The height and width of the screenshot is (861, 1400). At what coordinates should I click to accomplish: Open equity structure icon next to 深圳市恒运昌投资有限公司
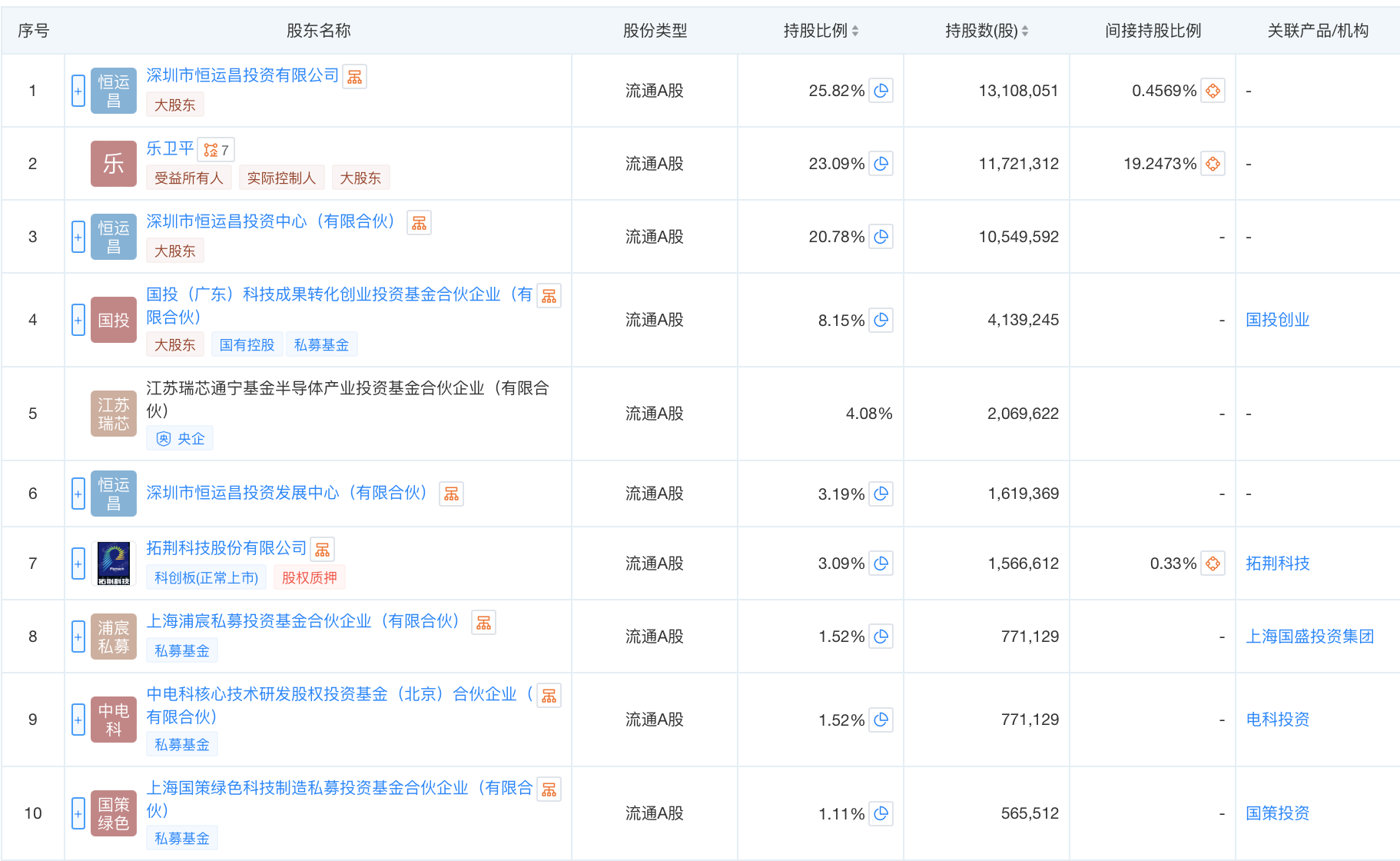coord(354,77)
